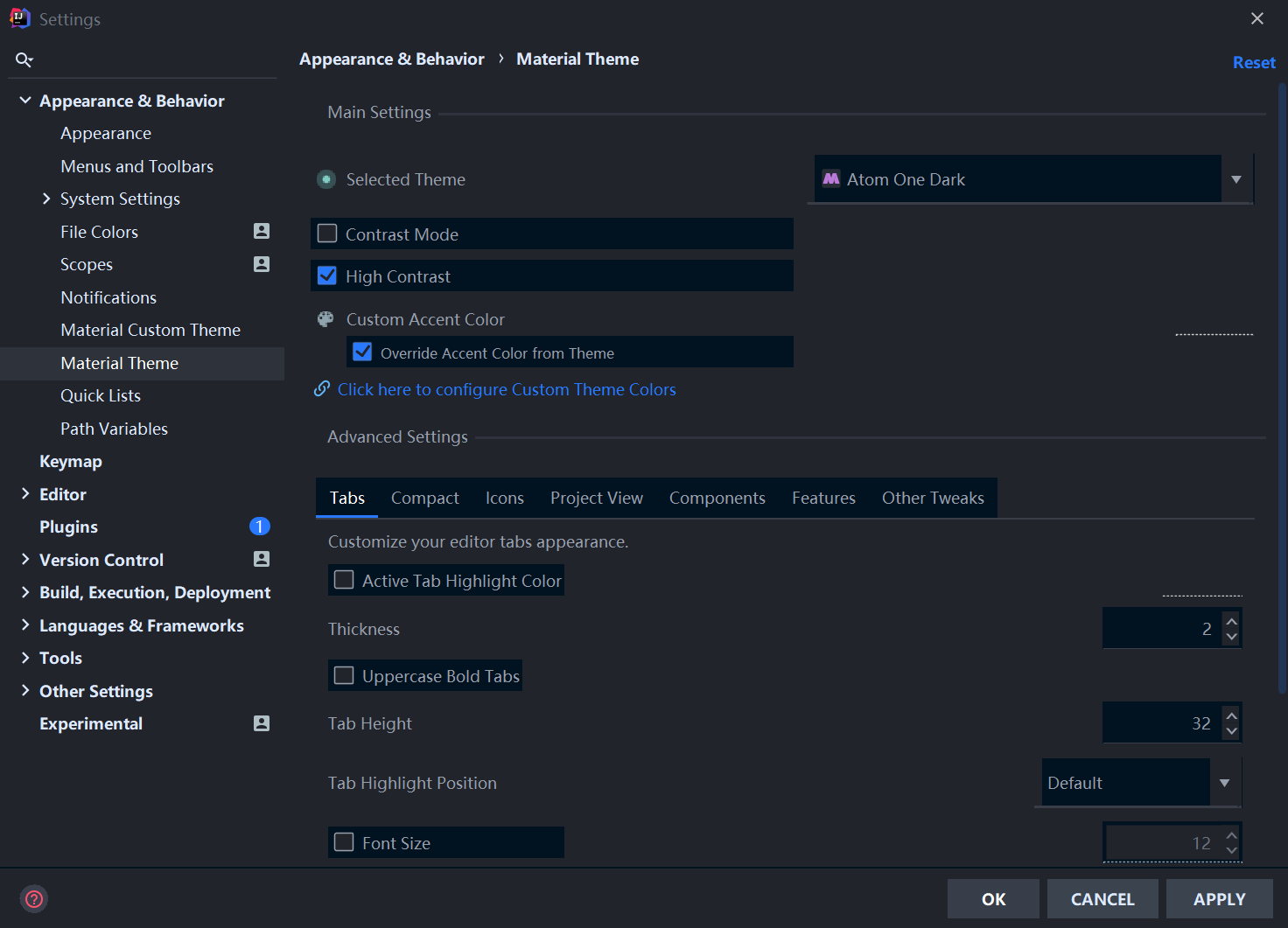The width and height of the screenshot is (1288, 928).
Task: Click the Selected Theme radio icon
Action: pyautogui.click(x=326, y=179)
